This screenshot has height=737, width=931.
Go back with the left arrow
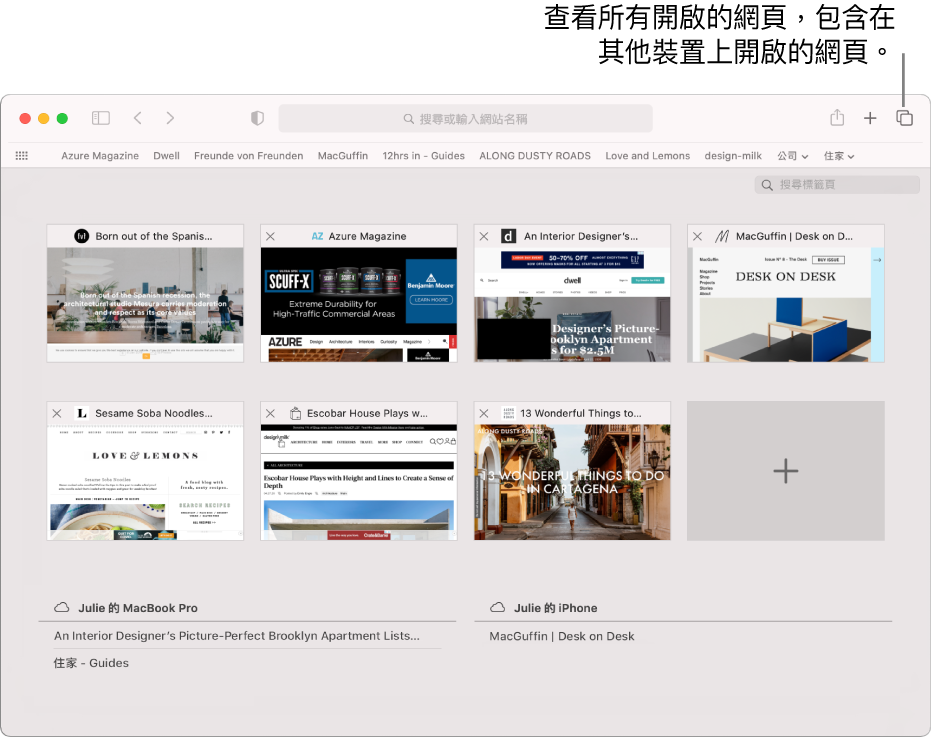click(x=138, y=118)
